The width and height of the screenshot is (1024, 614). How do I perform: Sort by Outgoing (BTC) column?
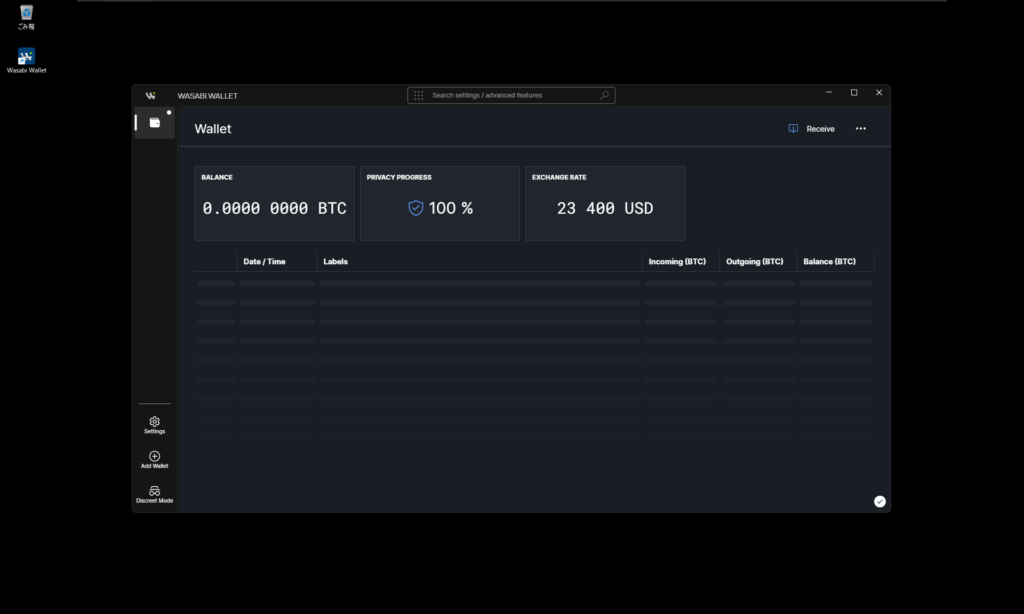tap(755, 261)
